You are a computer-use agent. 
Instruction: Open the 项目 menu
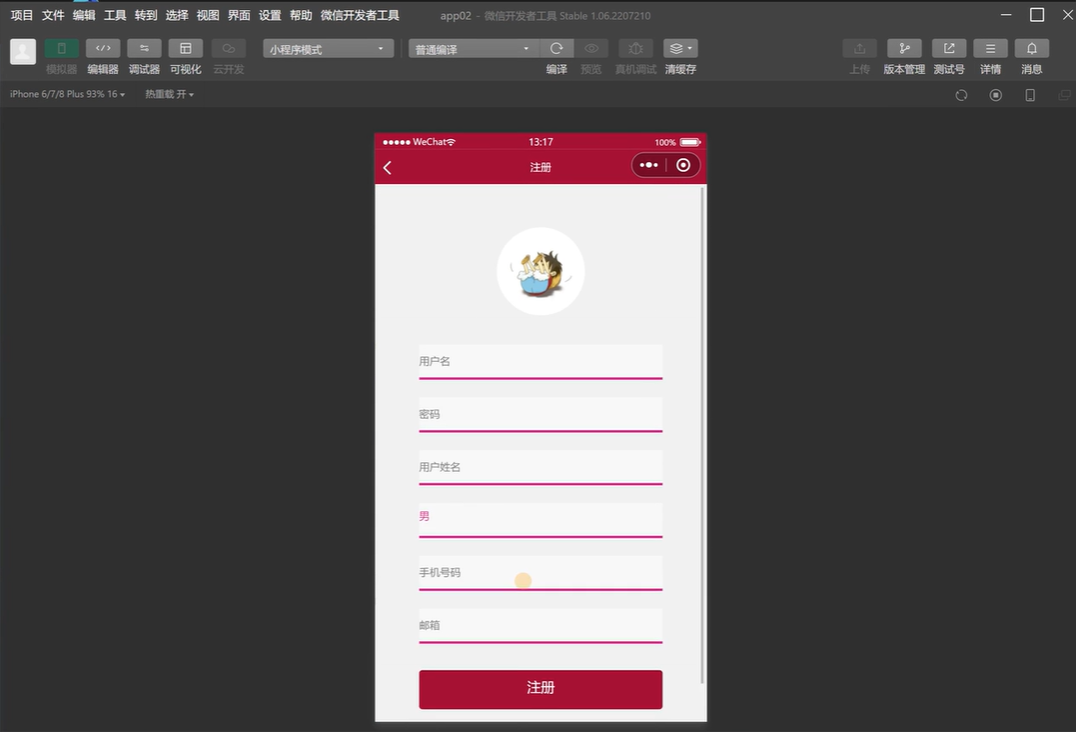coord(21,15)
